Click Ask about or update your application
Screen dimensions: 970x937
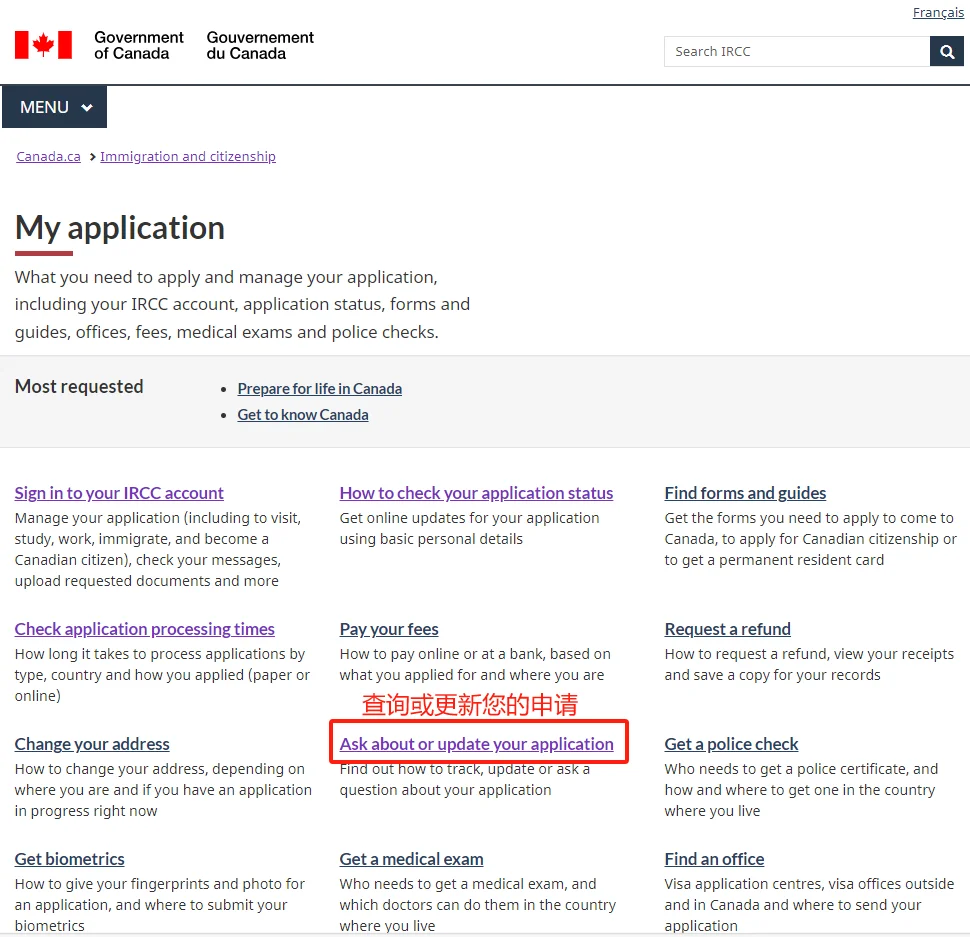click(x=476, y=743)
